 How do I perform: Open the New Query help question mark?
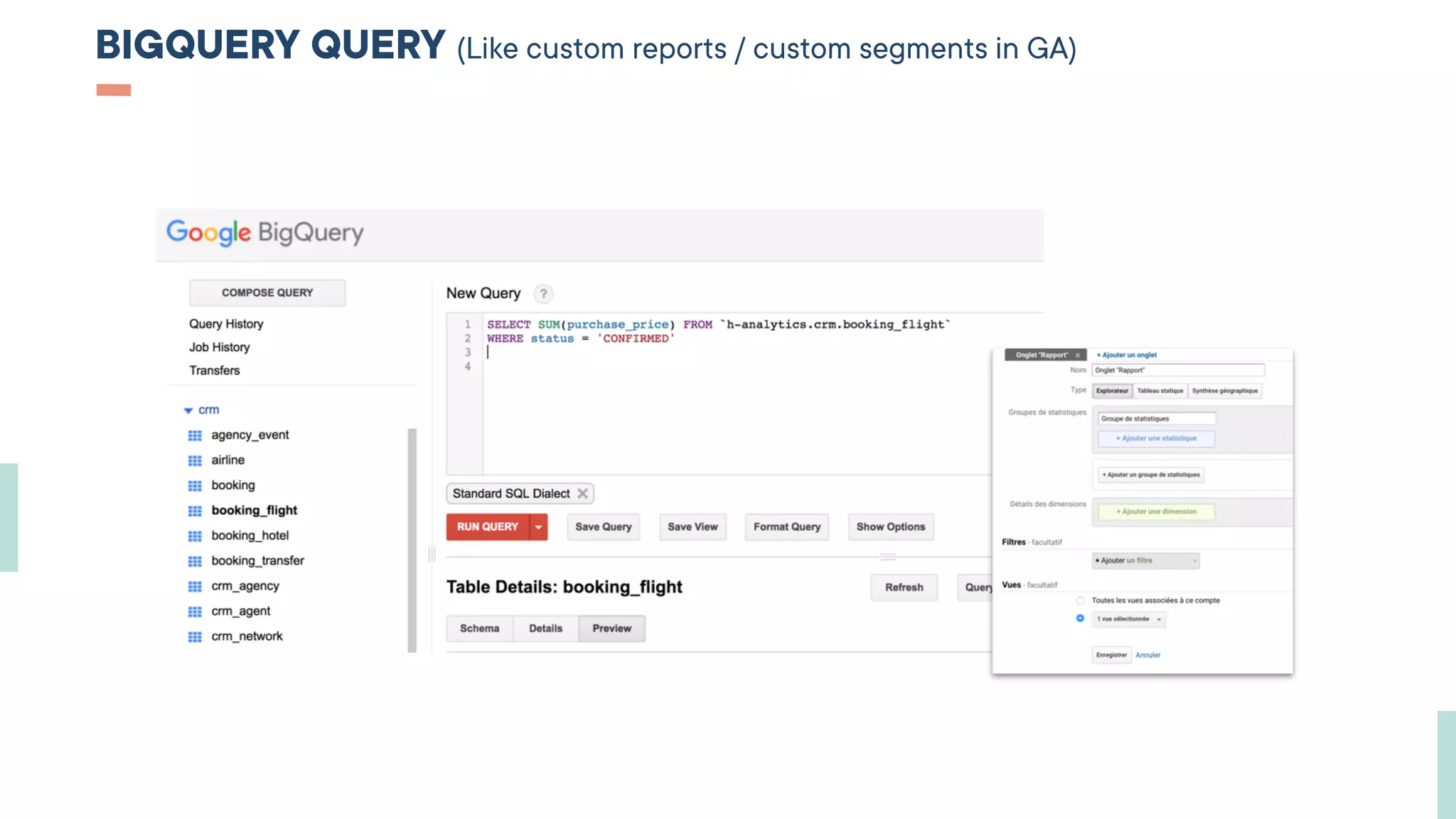point(543,294)
